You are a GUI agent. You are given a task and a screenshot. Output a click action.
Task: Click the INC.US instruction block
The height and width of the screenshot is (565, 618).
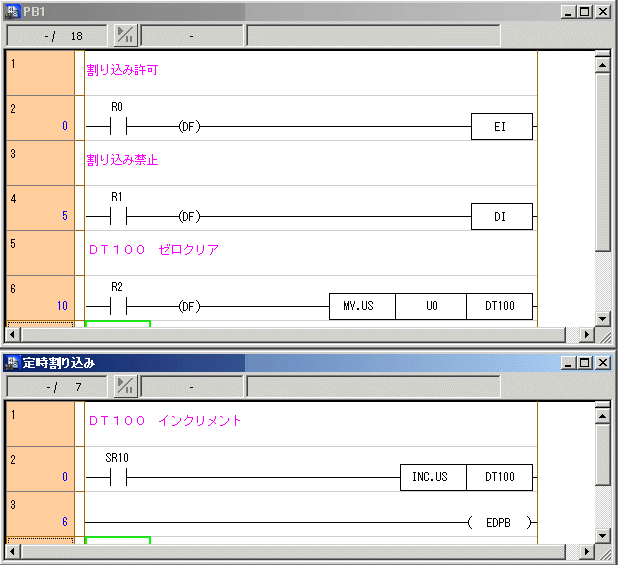point(433,477)
